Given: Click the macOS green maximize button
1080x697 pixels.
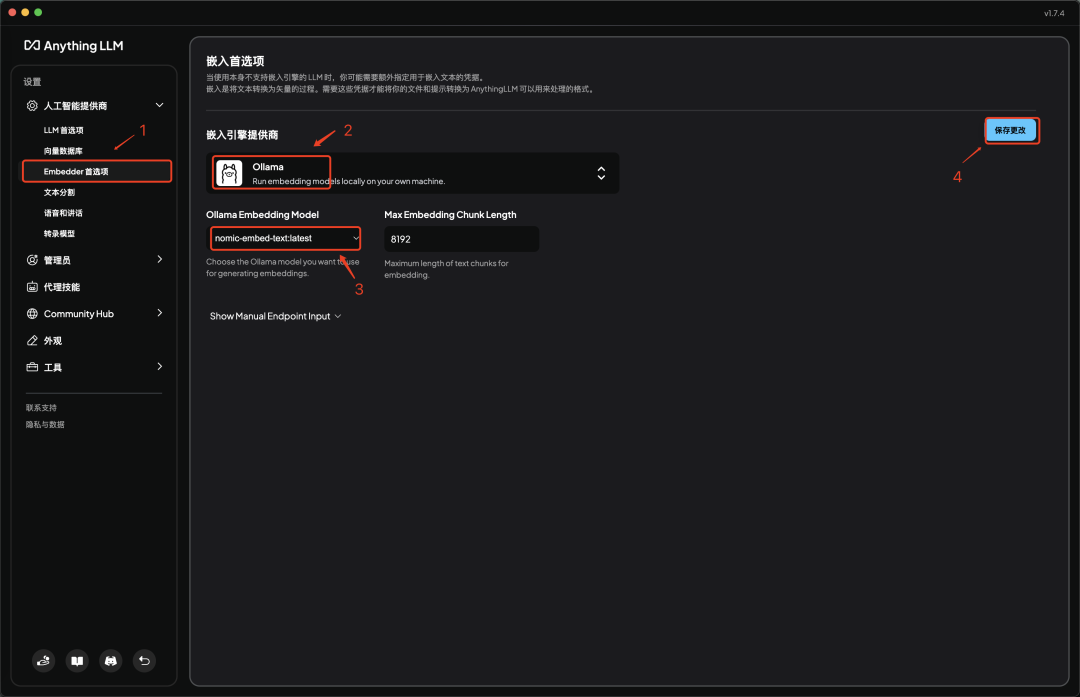Looking at the screenshot, I should pos(38,12).
